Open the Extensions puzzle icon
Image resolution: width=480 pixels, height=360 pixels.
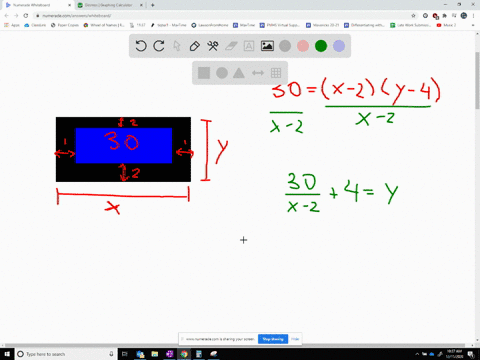point(444,16)
